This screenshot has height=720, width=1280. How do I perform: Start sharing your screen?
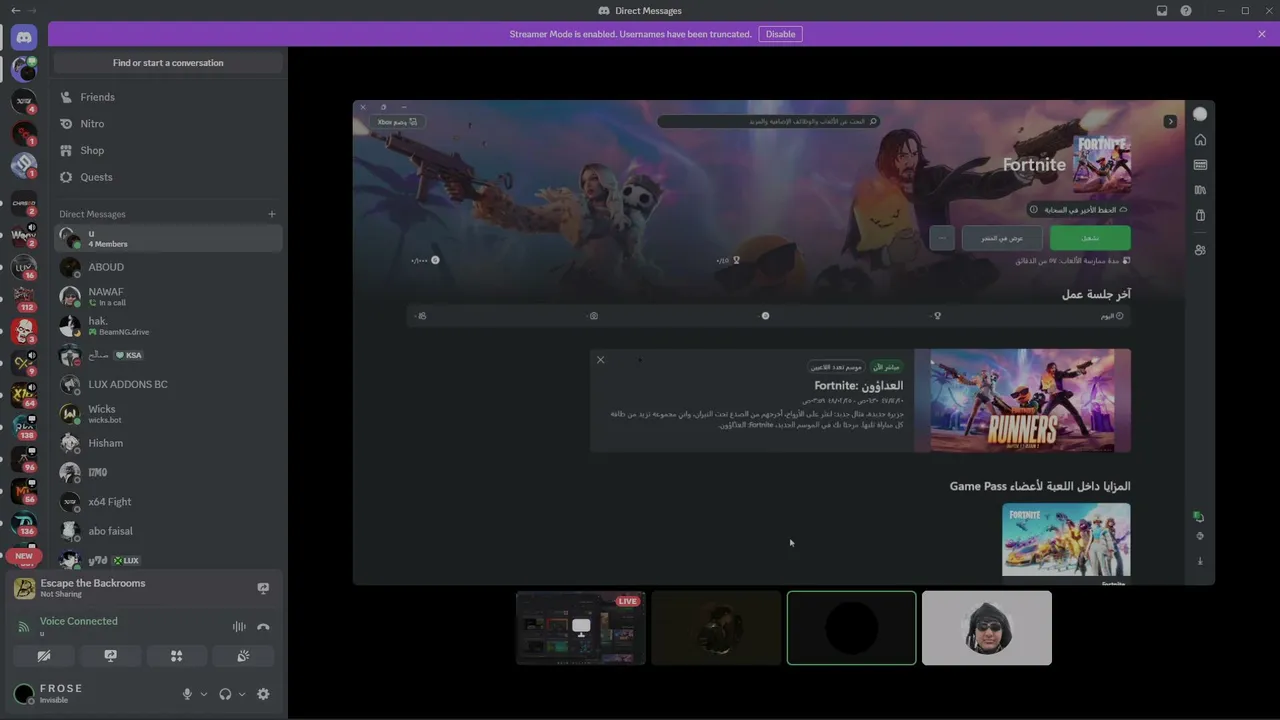110,656
